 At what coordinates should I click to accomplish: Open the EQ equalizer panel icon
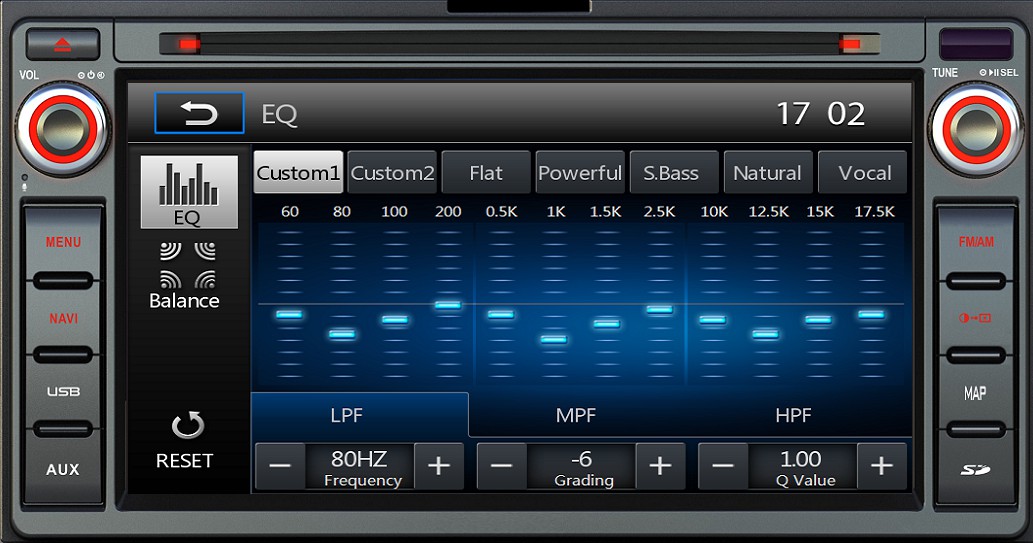[x=189, y=192]
